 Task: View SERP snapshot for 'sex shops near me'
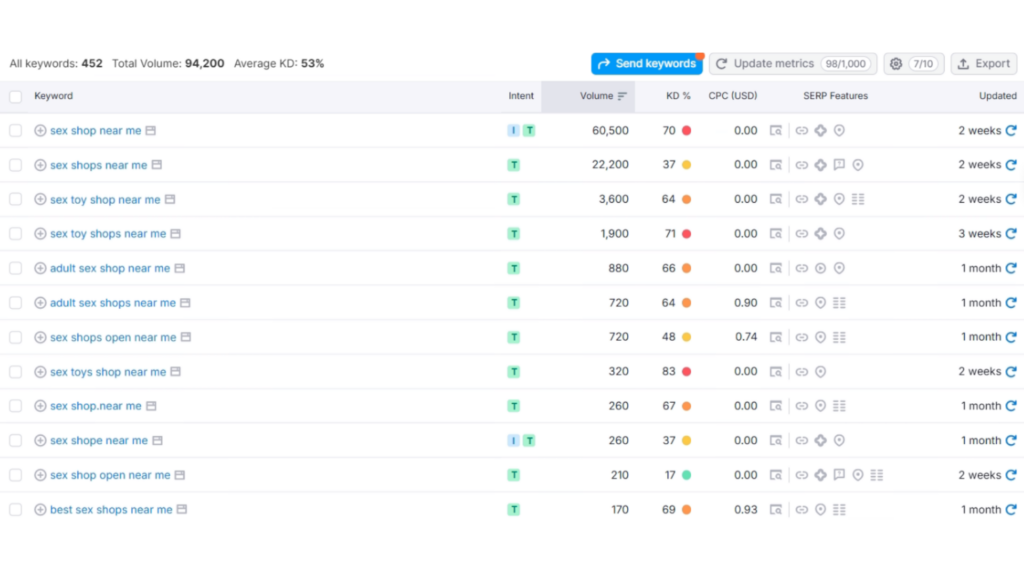pos(776,165)
